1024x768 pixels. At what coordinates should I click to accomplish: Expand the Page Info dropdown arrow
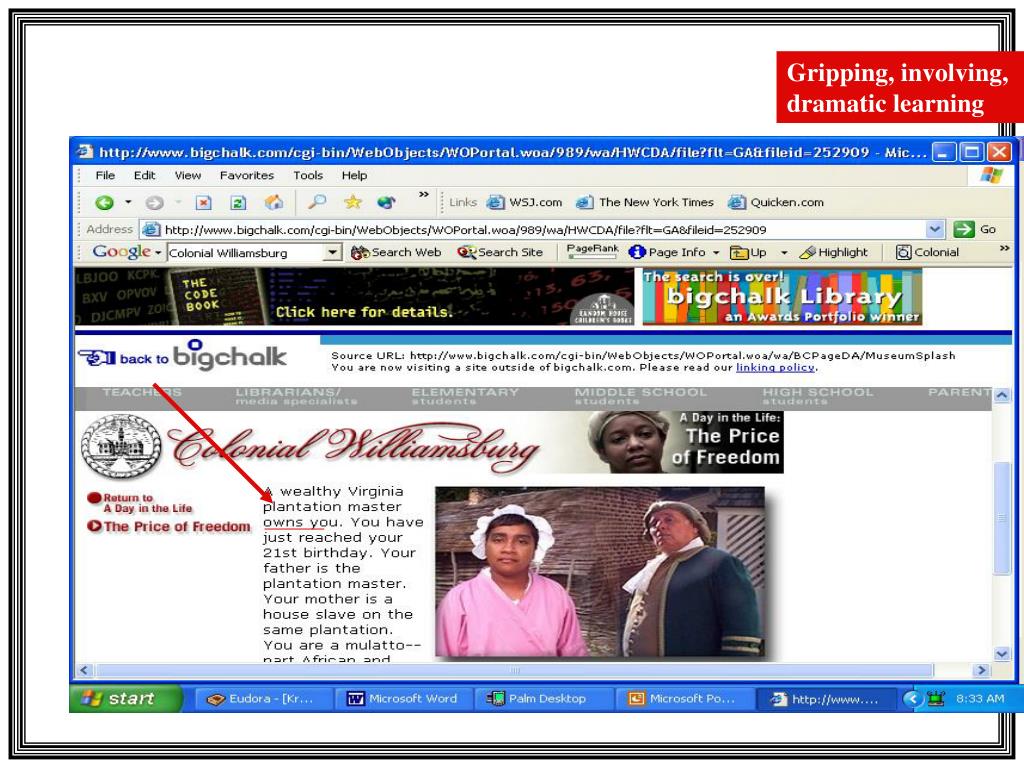coord(716,253)
